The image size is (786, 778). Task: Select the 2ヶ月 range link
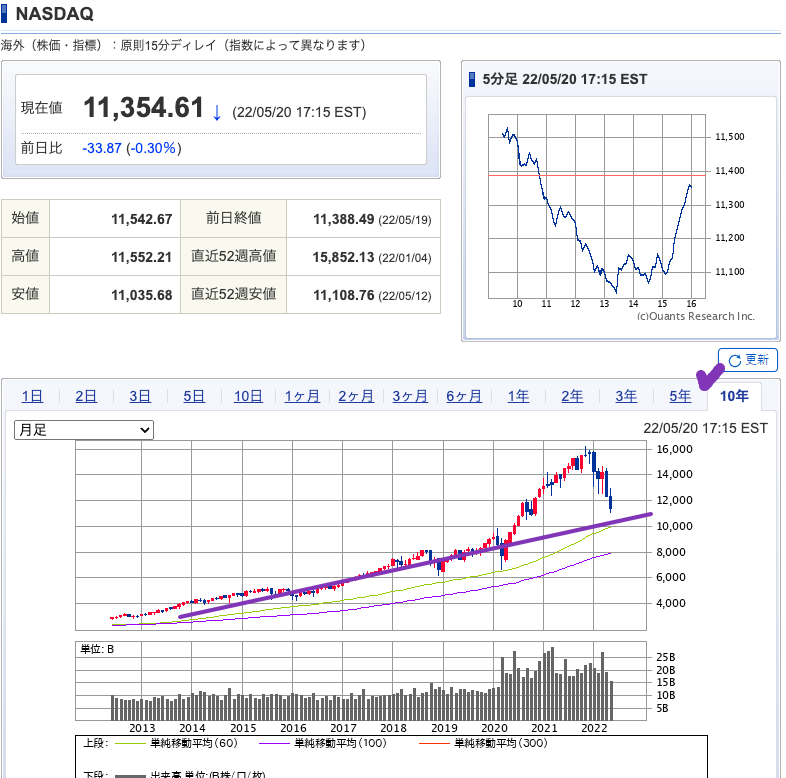pyautogui.click(x=356, y=396)
